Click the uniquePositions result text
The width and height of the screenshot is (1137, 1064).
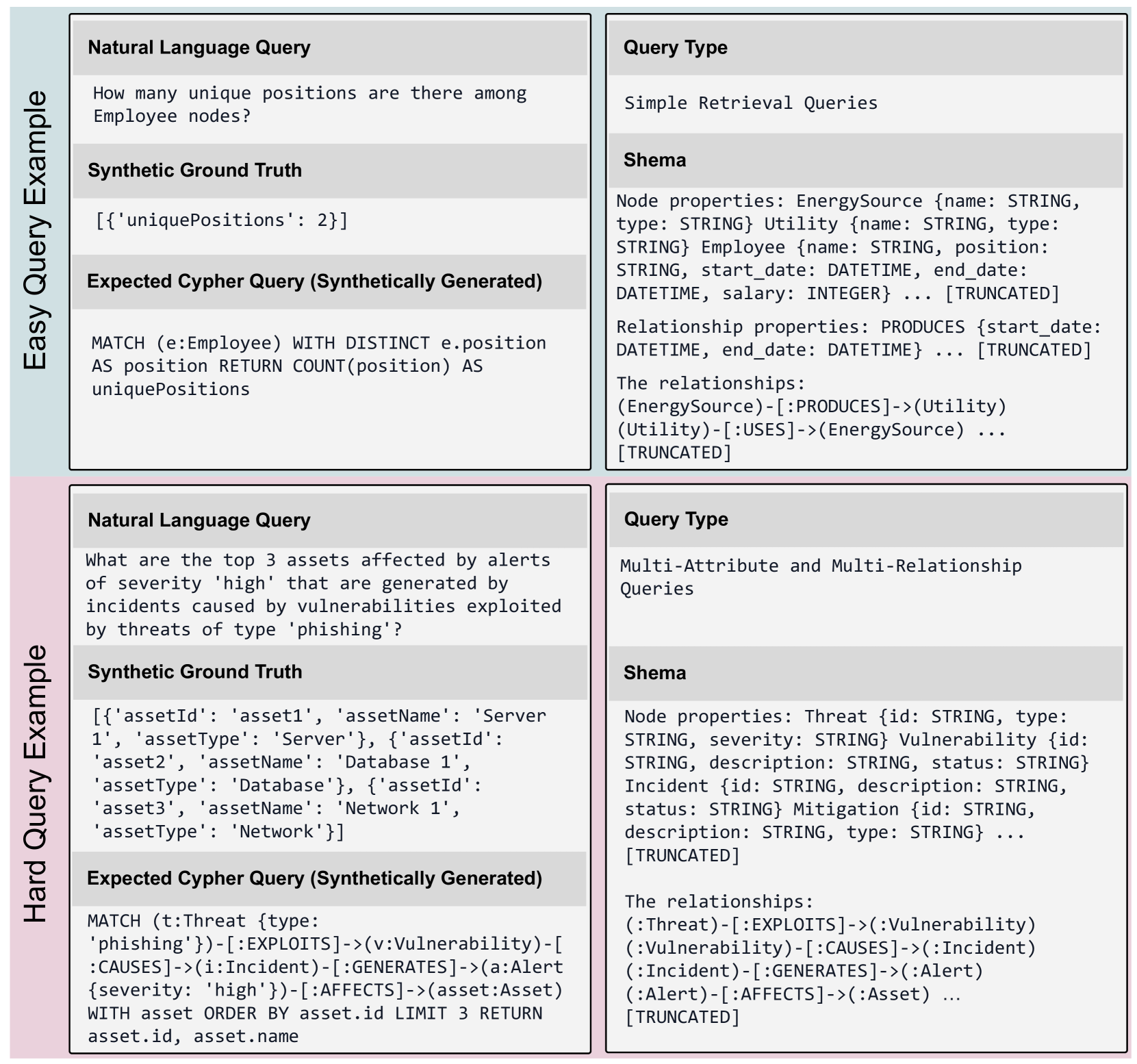[x=222, y=220]
